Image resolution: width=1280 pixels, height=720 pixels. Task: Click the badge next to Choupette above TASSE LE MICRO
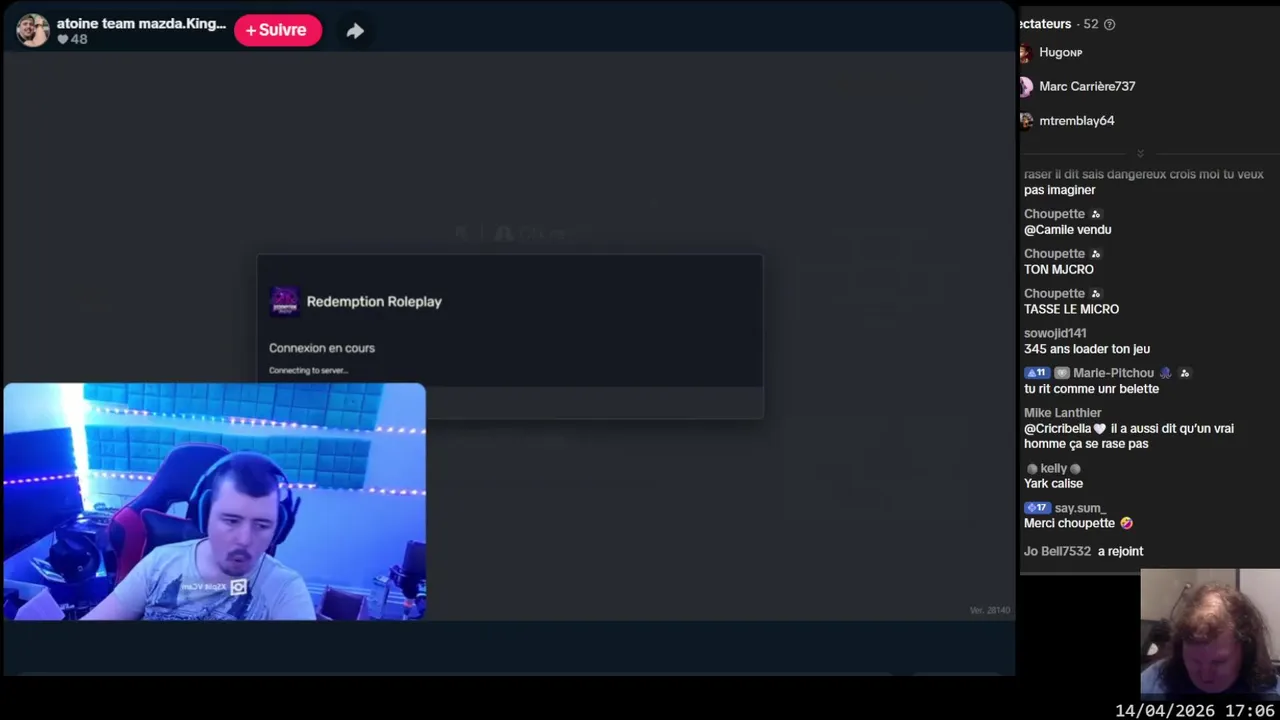click(1096, 294)
